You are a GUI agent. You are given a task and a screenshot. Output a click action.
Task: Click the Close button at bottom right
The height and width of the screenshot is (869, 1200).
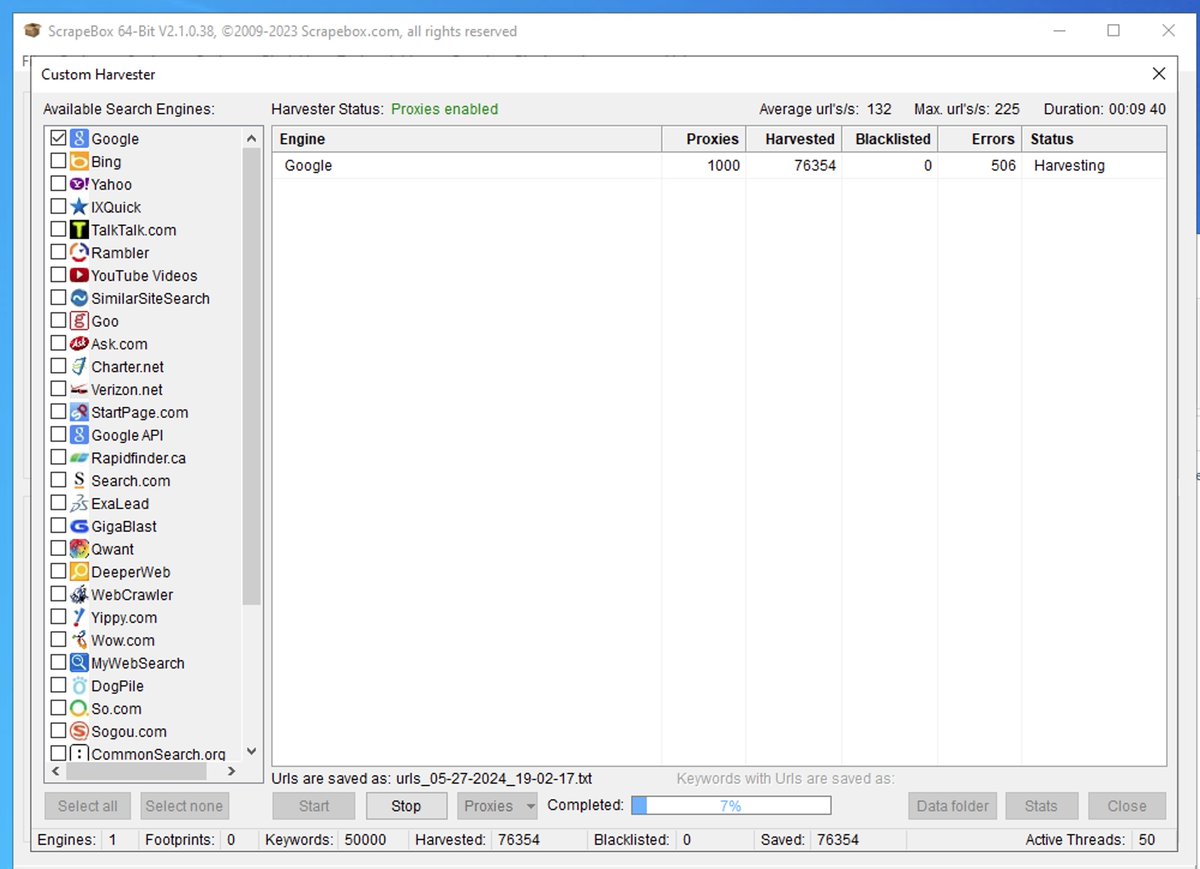[1126, 806]
